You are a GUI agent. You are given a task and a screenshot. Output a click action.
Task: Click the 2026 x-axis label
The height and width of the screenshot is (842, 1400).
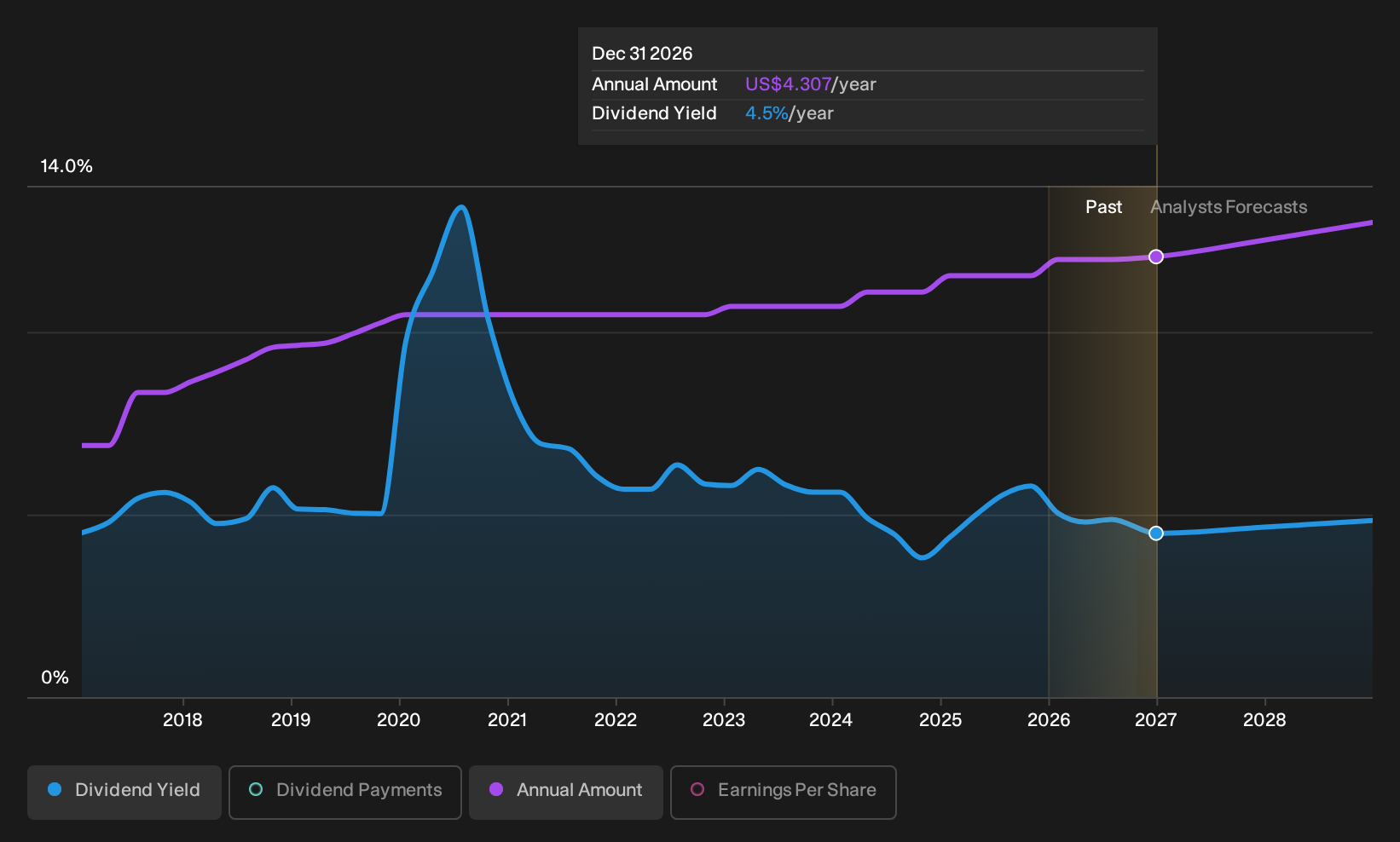point(1049,720)
